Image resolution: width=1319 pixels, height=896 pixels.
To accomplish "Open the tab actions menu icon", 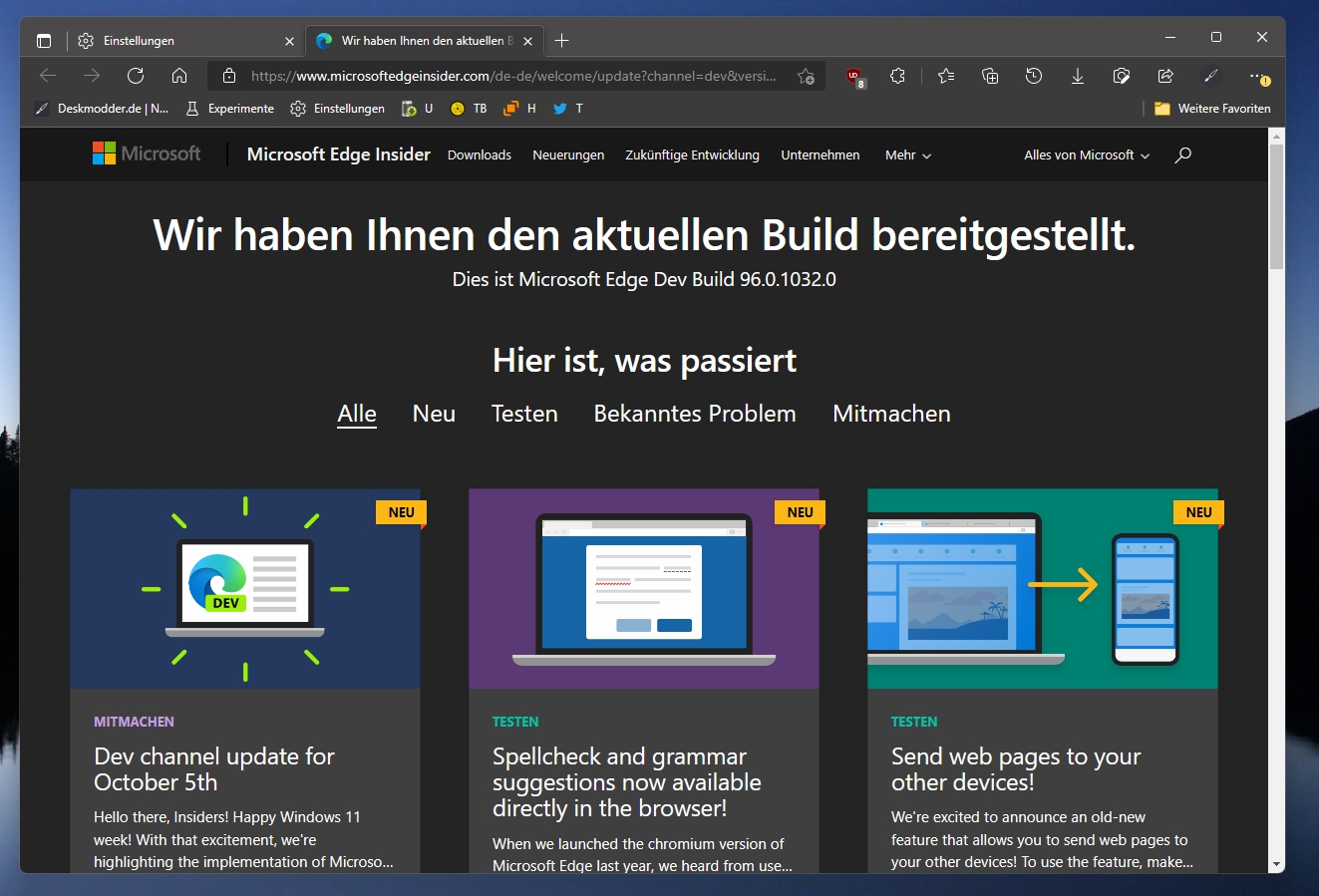I will (x=43, y=41).
